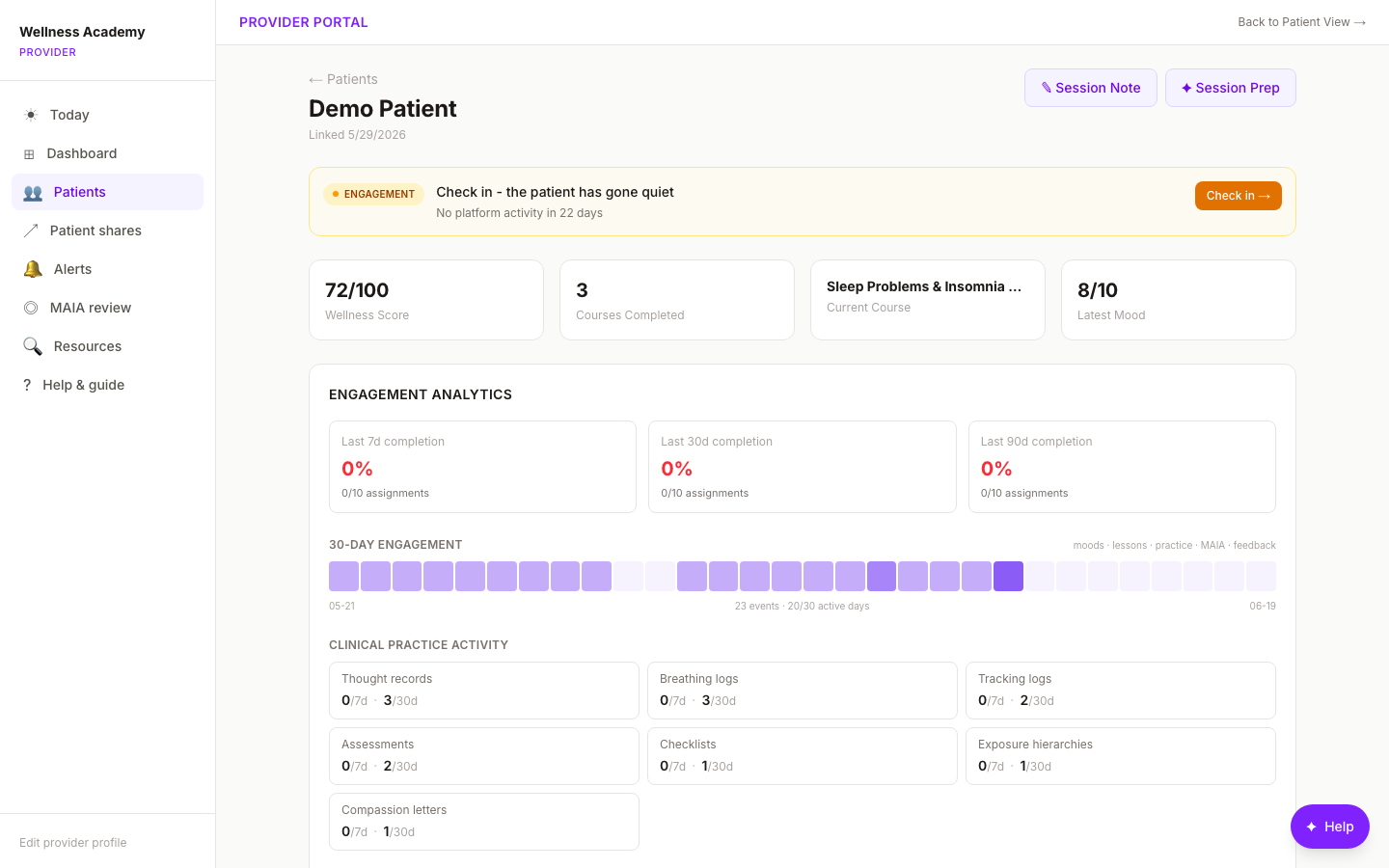Click the Wellness Academy logo text

coord(82,32)
